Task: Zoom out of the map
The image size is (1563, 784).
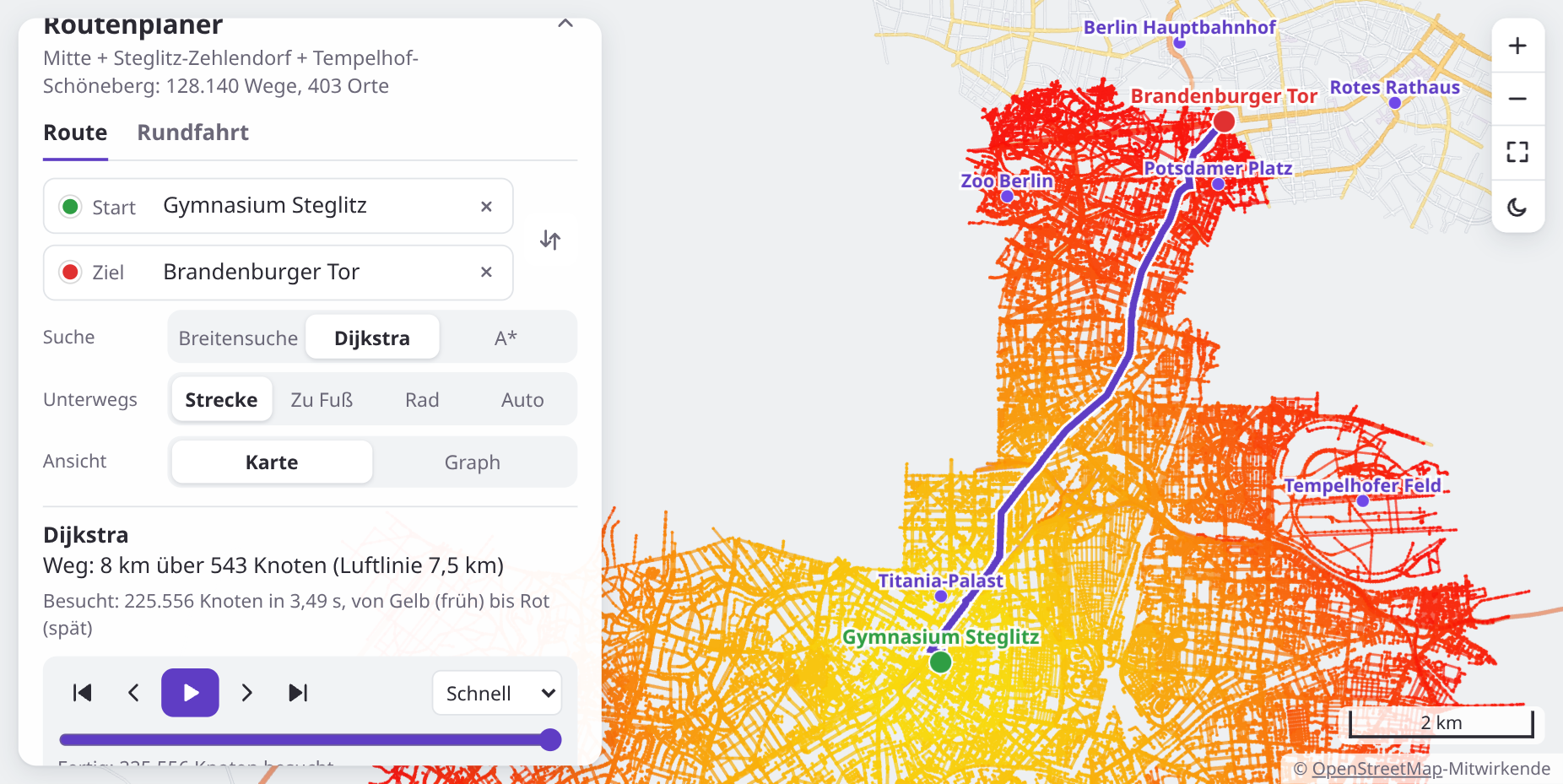Action: click(x=1517, y=99)
